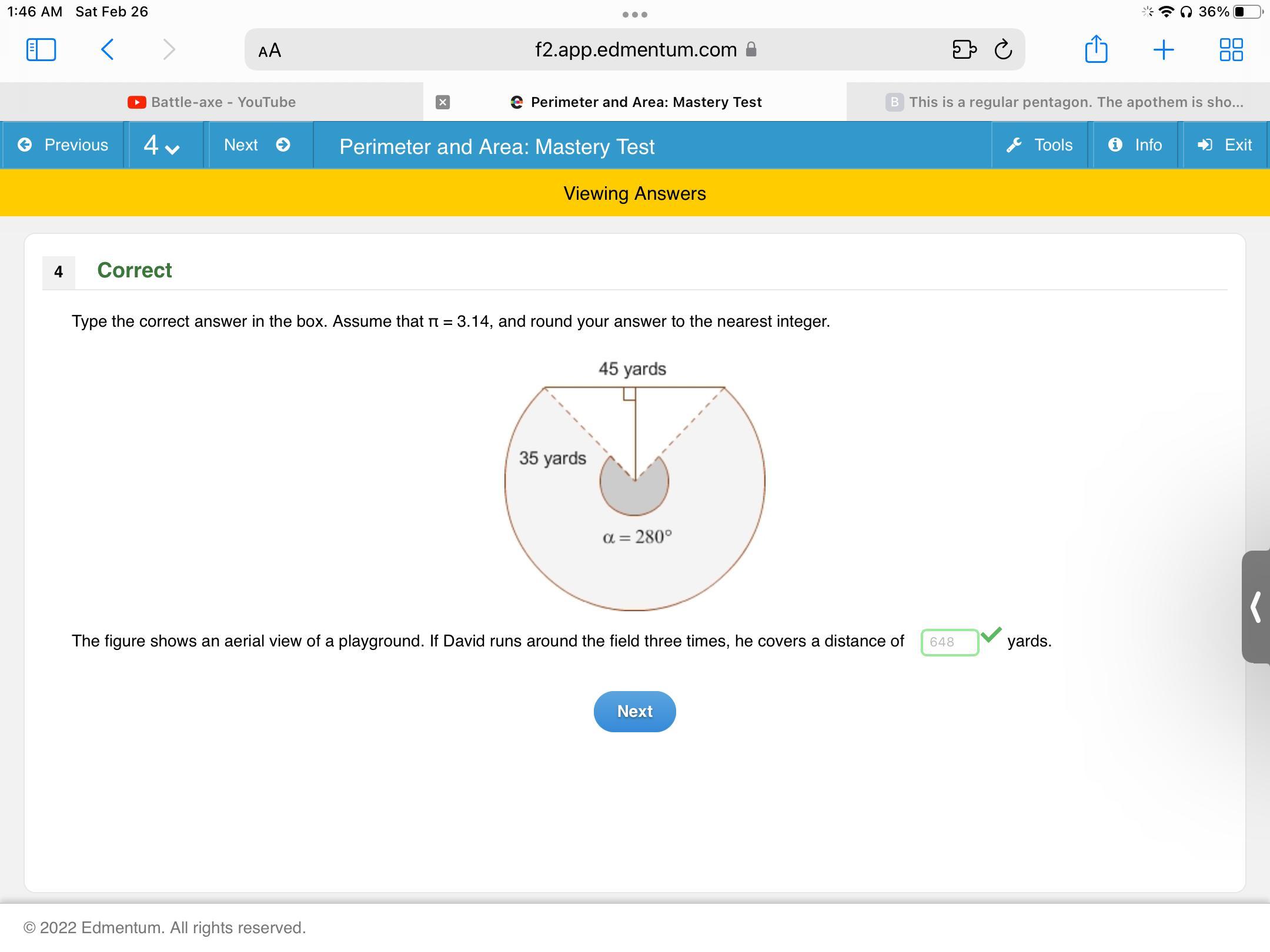
Task: Go back using Safari back arrow
Action: [x=107, y=49]
